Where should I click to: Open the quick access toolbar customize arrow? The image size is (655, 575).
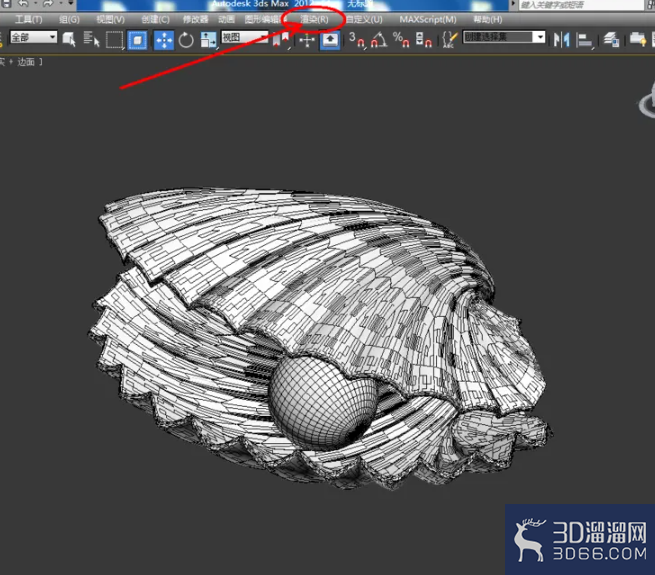click(x=71, y=4)
